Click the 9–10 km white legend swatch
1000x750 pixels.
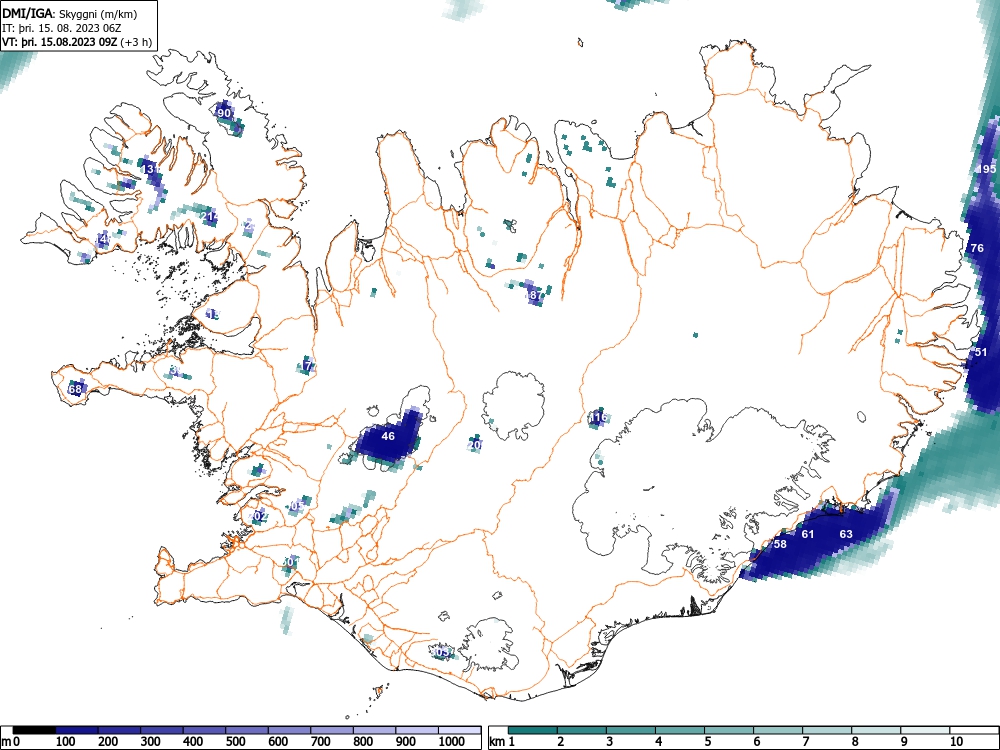[x=925, y=730]
